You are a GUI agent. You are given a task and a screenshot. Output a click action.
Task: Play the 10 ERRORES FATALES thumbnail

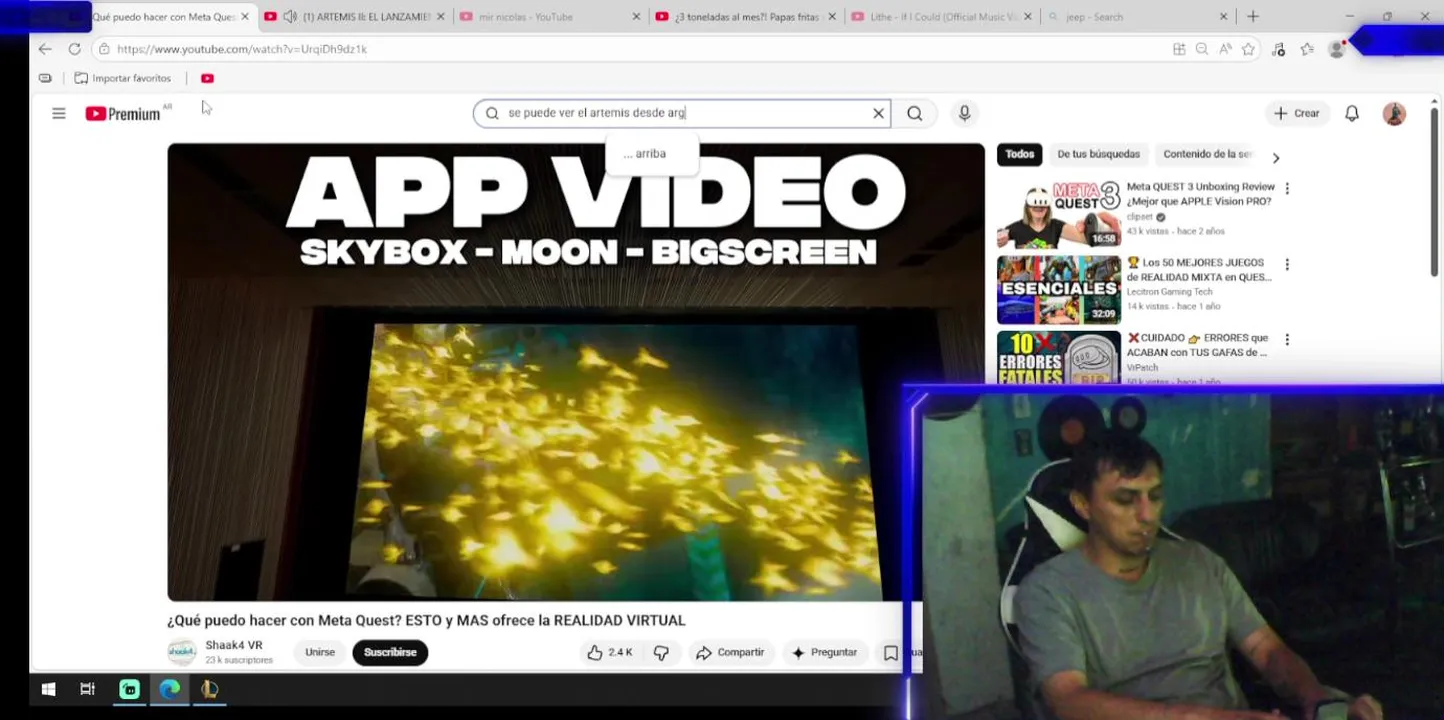[1059, 358]
